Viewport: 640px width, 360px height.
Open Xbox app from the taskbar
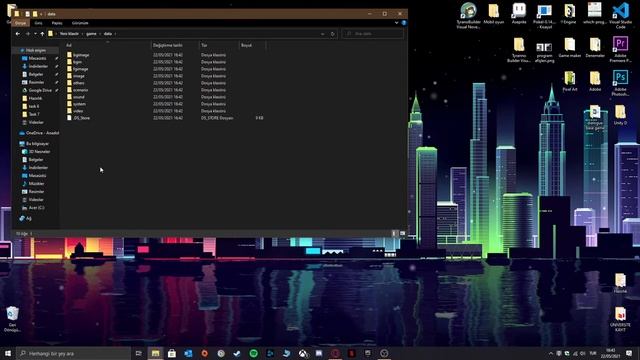point(303,353)
